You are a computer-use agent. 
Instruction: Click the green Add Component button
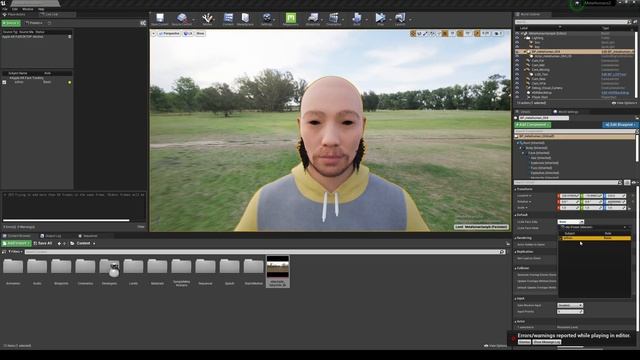pos(533,124)
